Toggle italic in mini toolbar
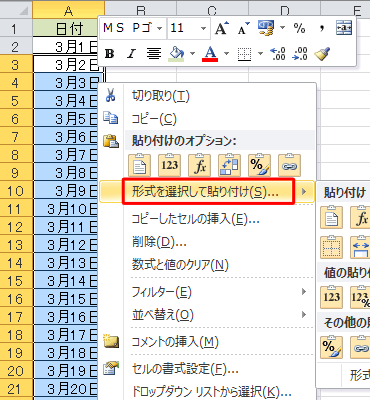This screenshot has height=400, width=370. click(x=132, y=54)
